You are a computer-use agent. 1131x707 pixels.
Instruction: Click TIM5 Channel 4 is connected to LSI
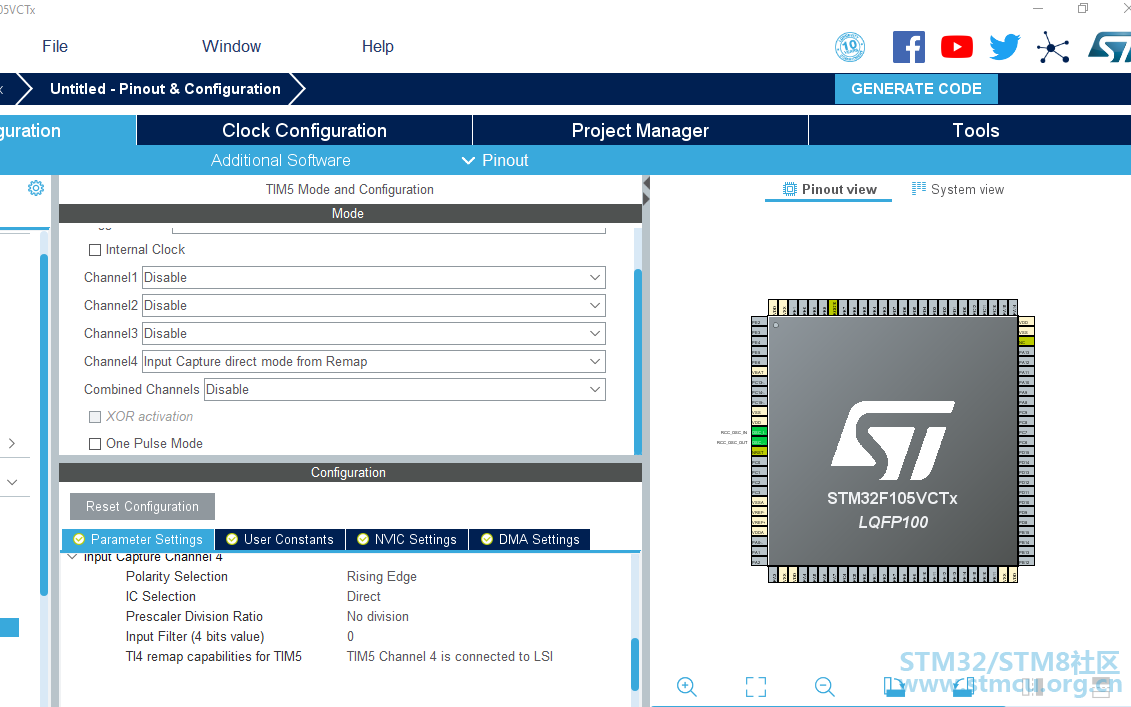click(449, 656)
